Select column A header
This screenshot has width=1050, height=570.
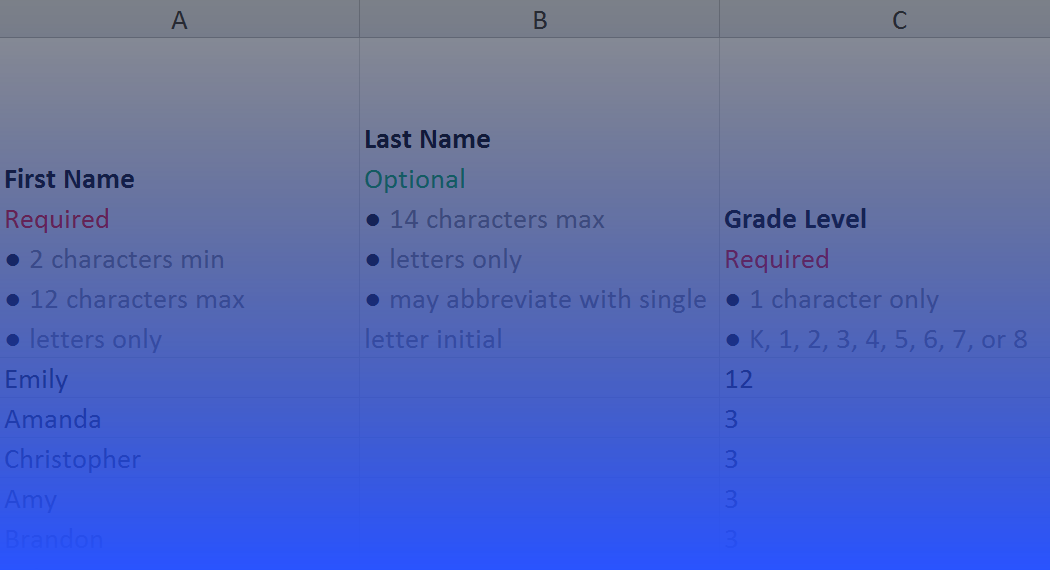click(179, 19)
